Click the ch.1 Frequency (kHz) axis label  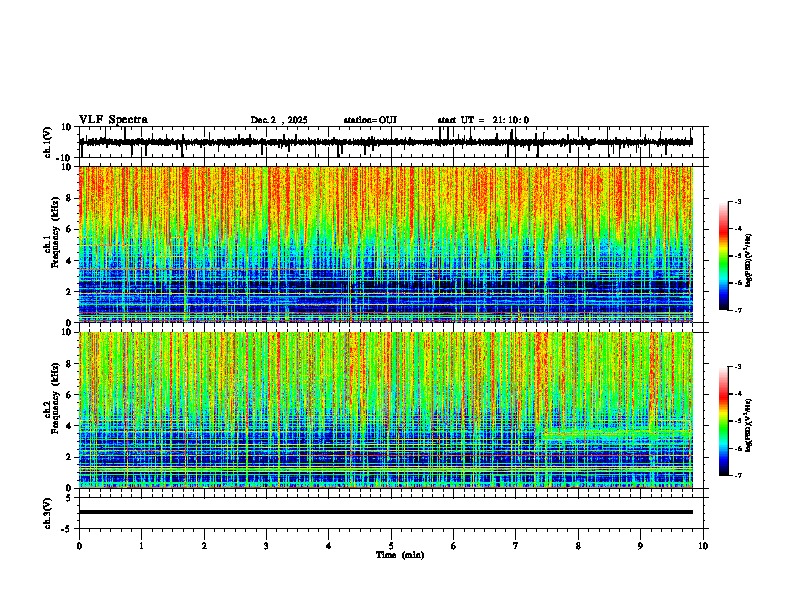[x=52, y=232]
